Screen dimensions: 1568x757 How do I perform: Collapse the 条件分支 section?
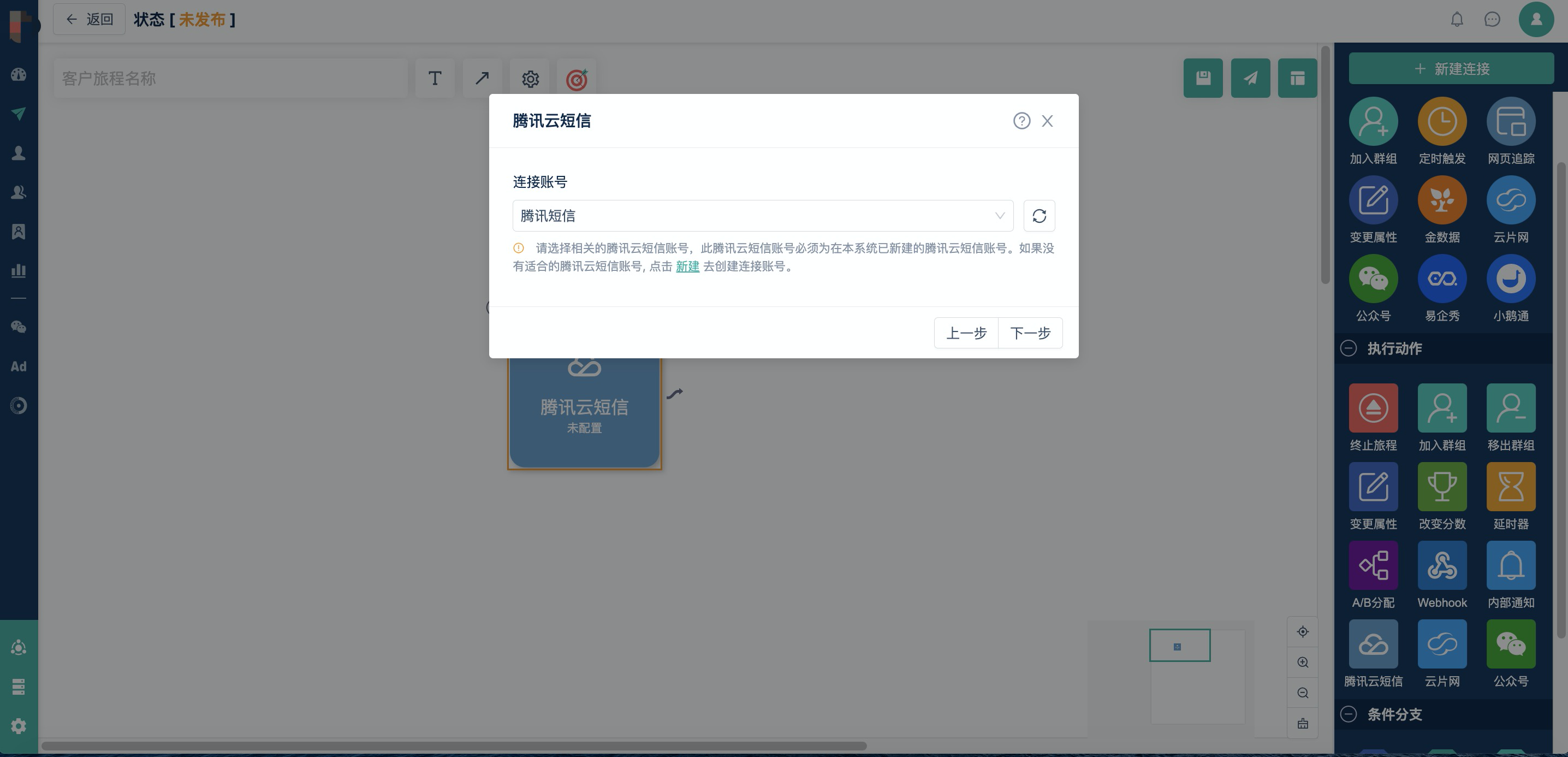(1349, 714)
